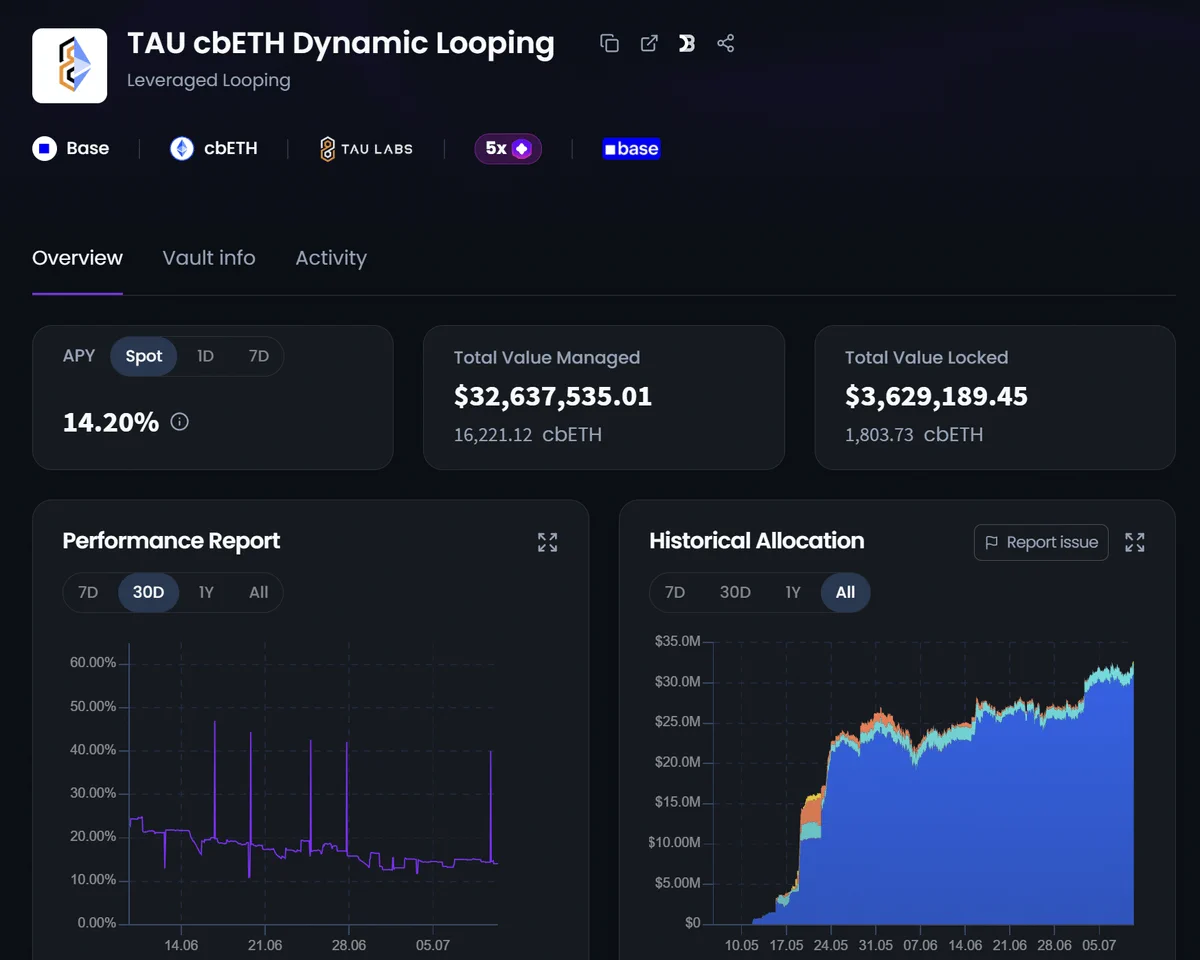Click the DeBank icon next to title
This screenshot has width=1200, height=960.
(x=687, y=43)
